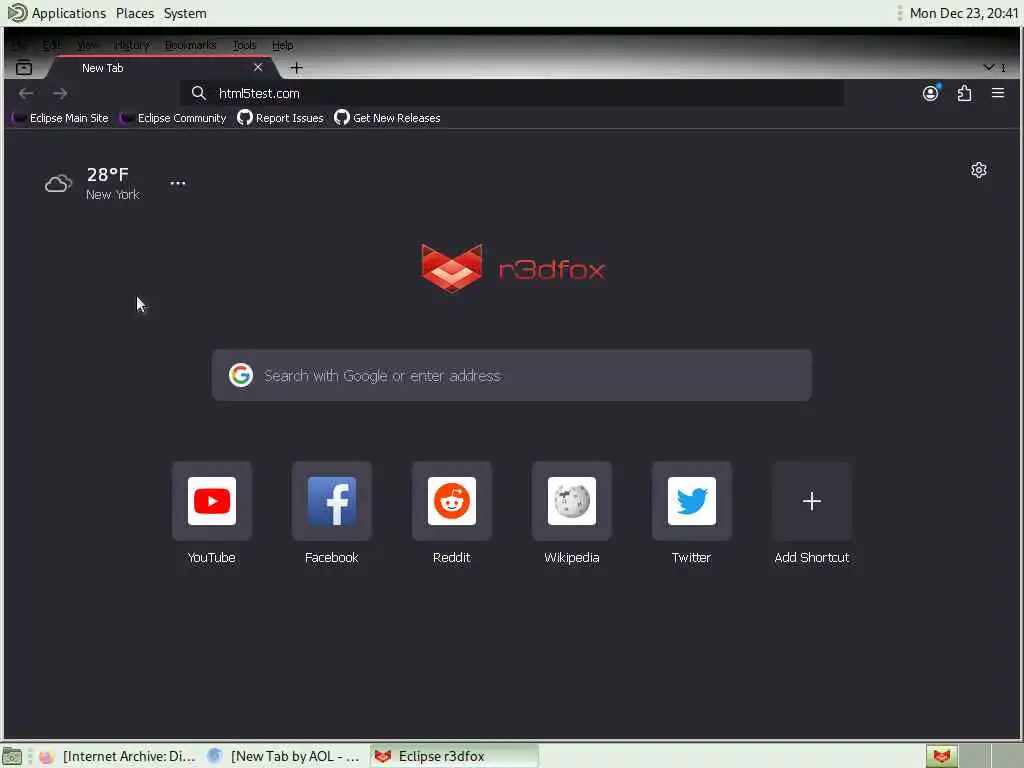The height and width of the screenshot is (768, 1024).
Task: Click the 28°F temperature text
Action: coord(108,174)
